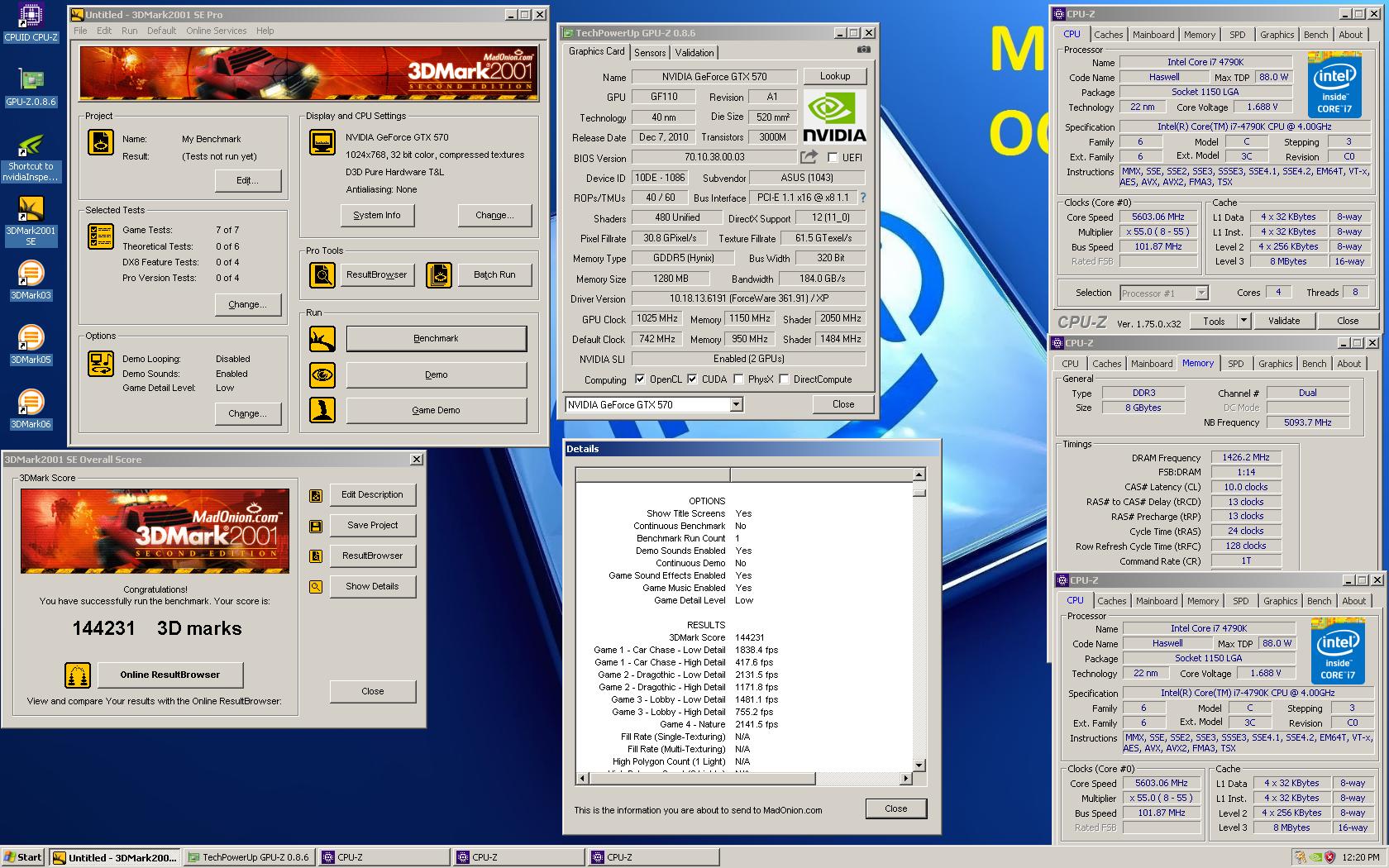1389x868 pixels.
Task: Click the Edit Description icon in score window
Action: (316, 496)
